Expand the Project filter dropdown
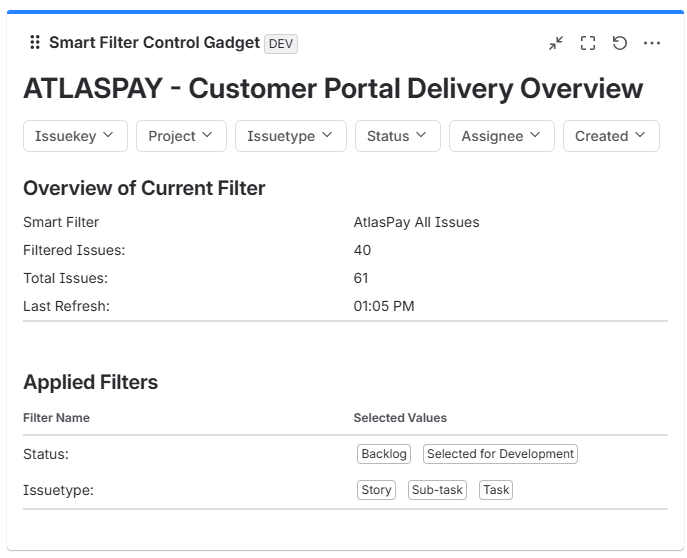The width and height of the screenshot is (687, 558). [181, 136]
